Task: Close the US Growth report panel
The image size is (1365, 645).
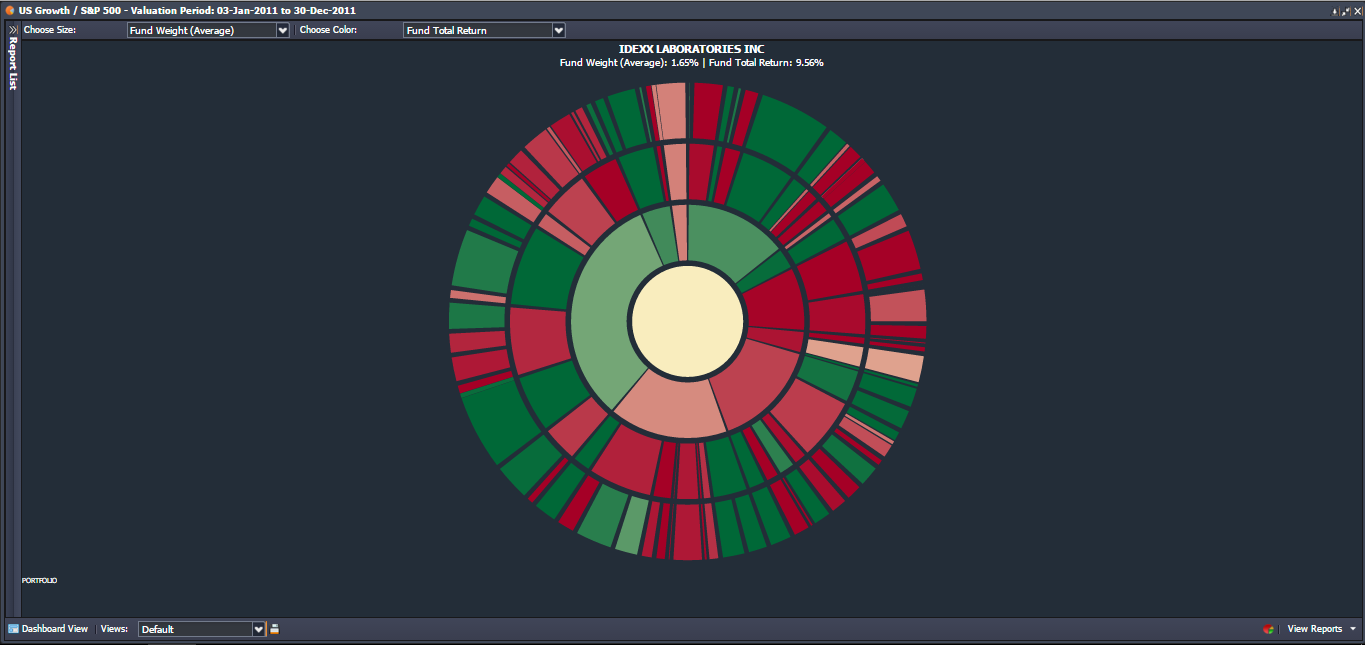Action: (1357, 11)
